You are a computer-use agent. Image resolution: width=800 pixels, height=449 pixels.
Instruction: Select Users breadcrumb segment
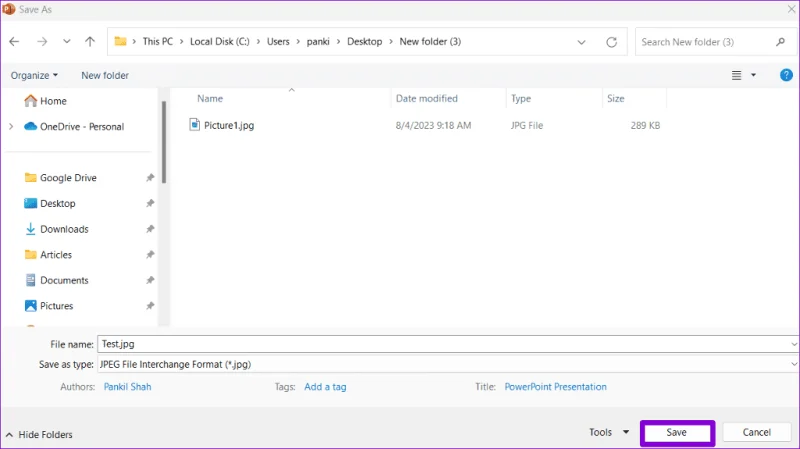pyautogui.click(x=278, y=41)
